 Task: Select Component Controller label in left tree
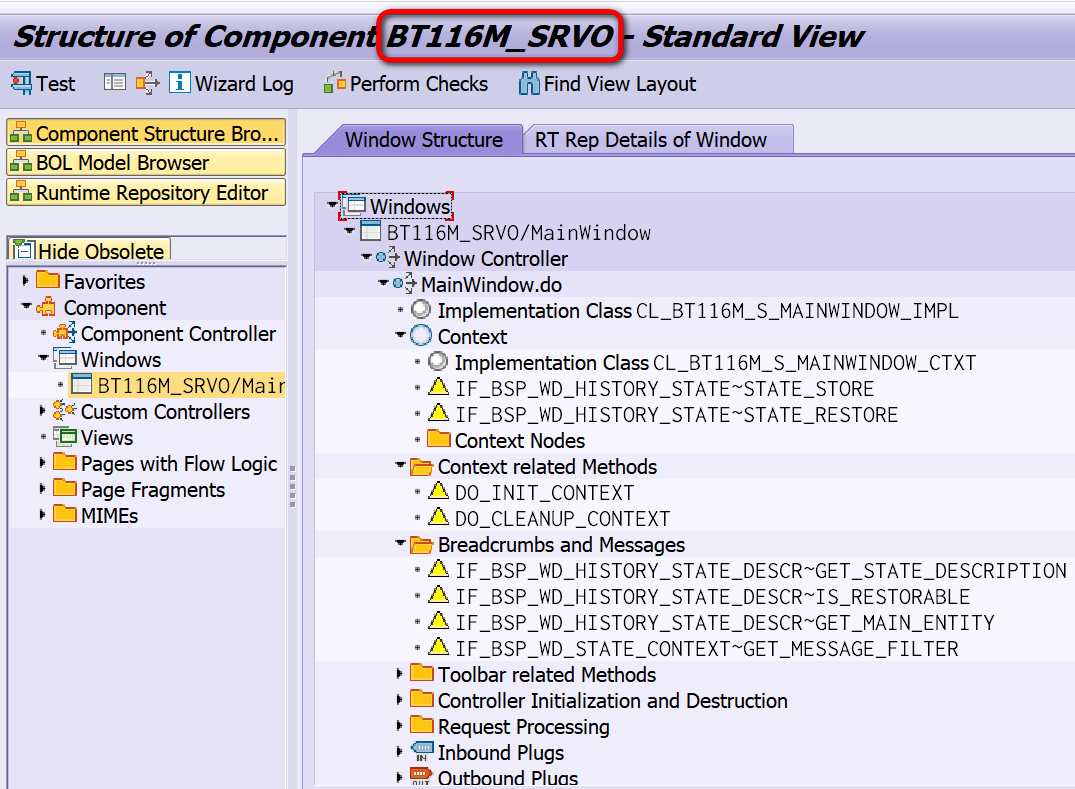[x=178, y=334]
